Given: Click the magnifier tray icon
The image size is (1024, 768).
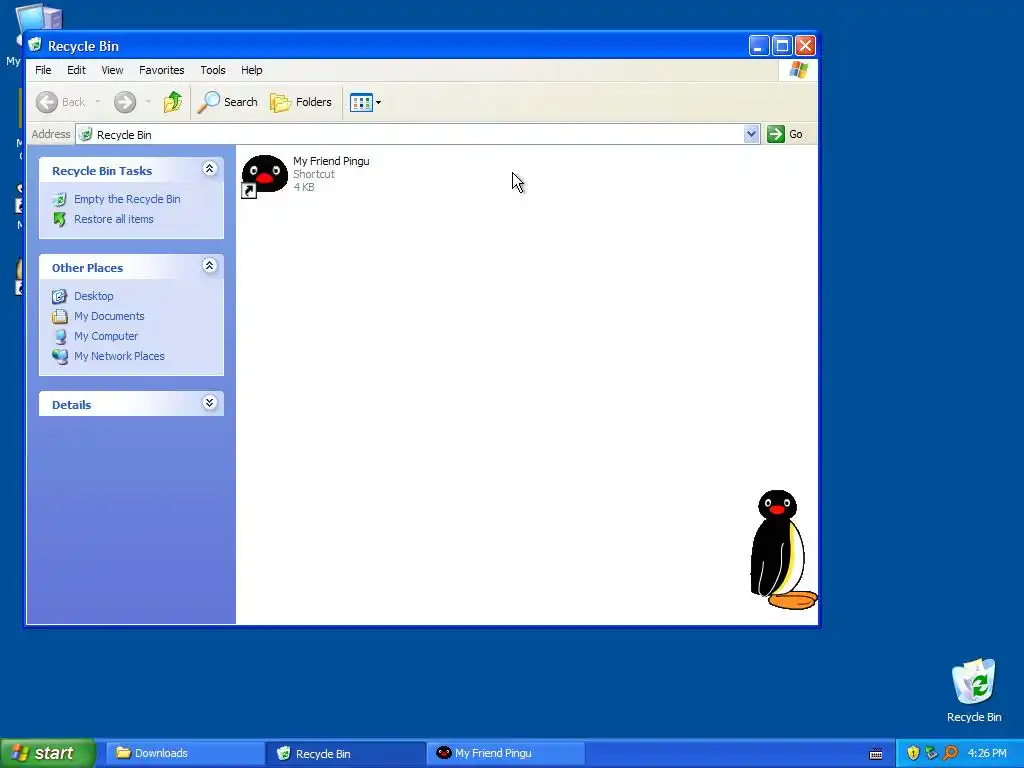Looking at the screenshot, I should tap(950, 754).
